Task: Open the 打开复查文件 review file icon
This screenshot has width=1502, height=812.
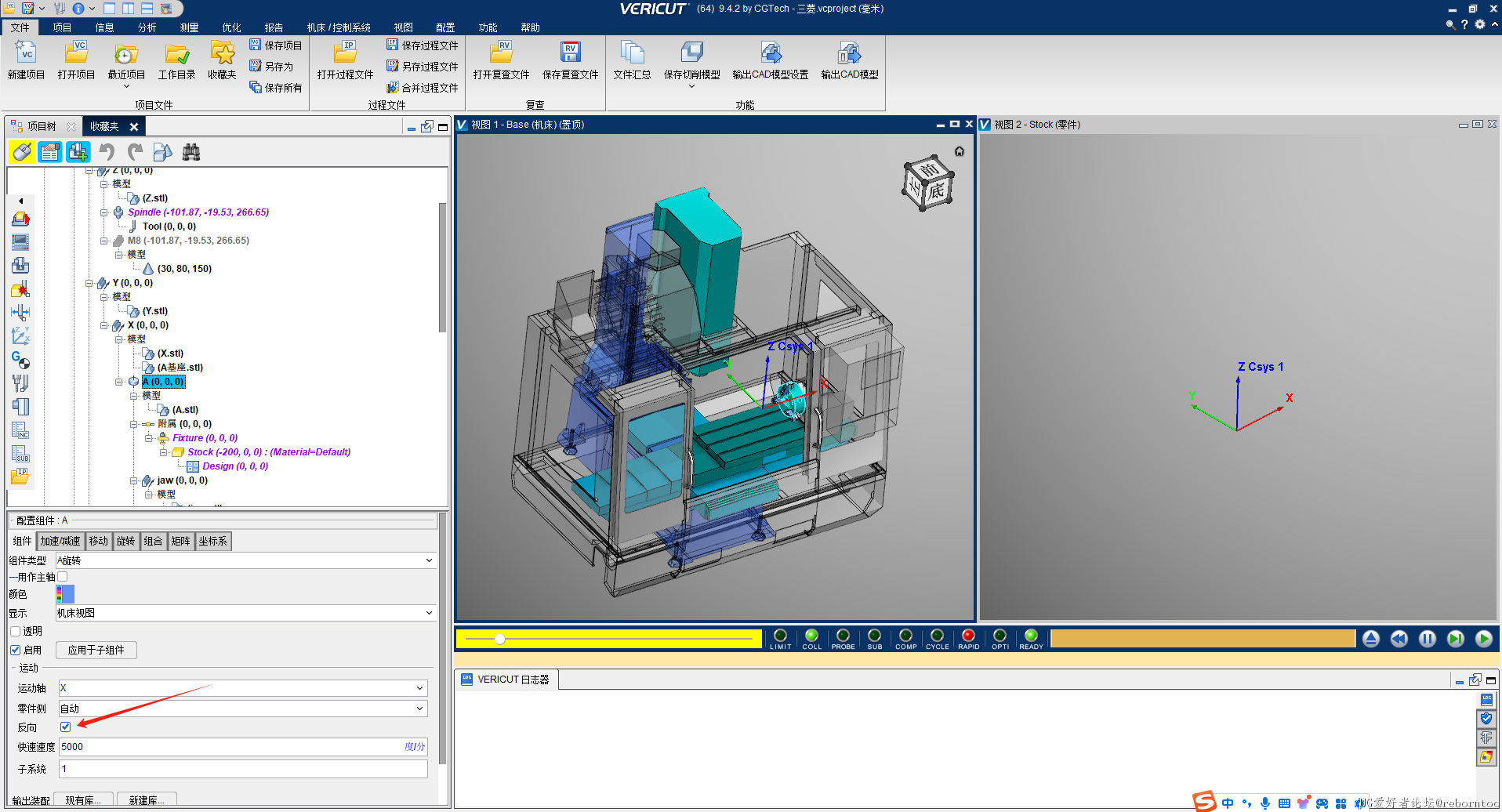Action: (502, 54)
